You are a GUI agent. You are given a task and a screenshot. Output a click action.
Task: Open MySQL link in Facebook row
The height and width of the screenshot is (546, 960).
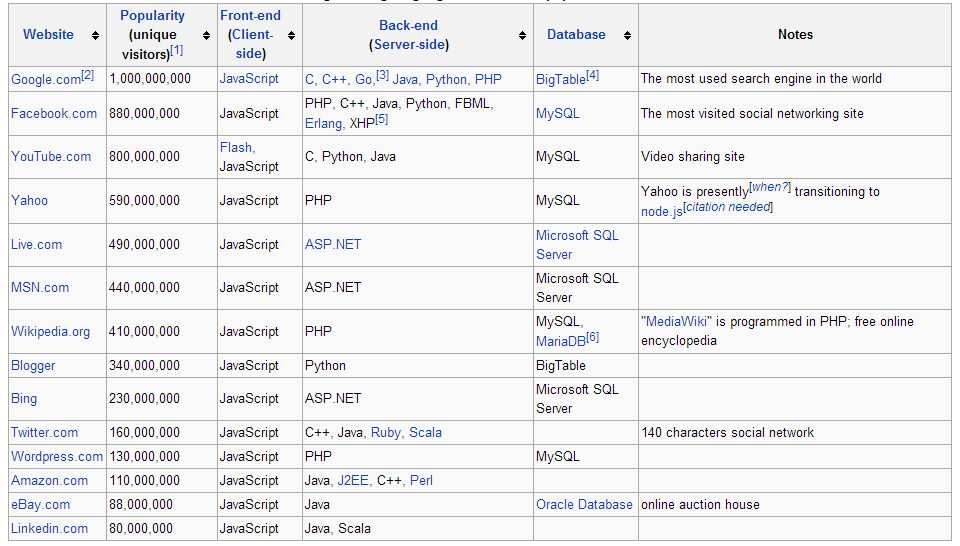tap(558, 114)
